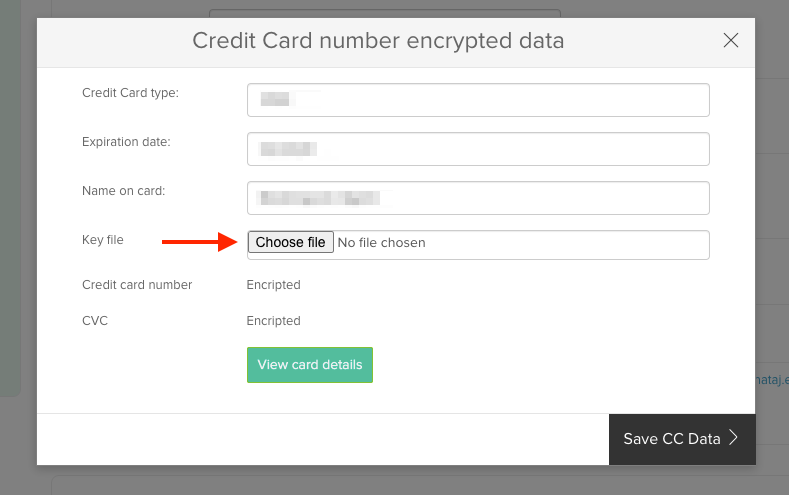789x495 pixels.
Task: Click the 'No file chosen' text
Action: [x=381, y=243]
